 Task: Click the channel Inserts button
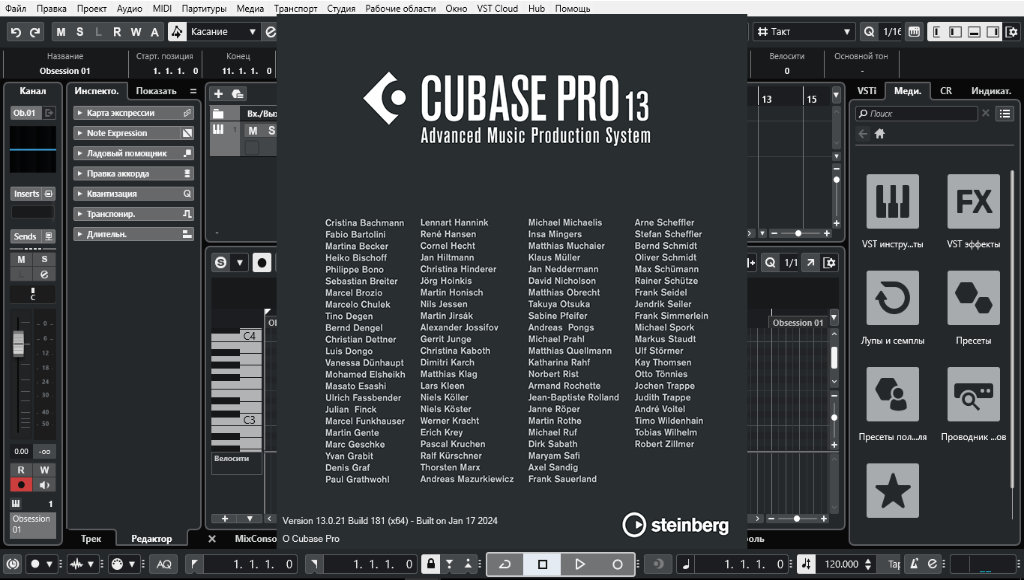point(33,194)
